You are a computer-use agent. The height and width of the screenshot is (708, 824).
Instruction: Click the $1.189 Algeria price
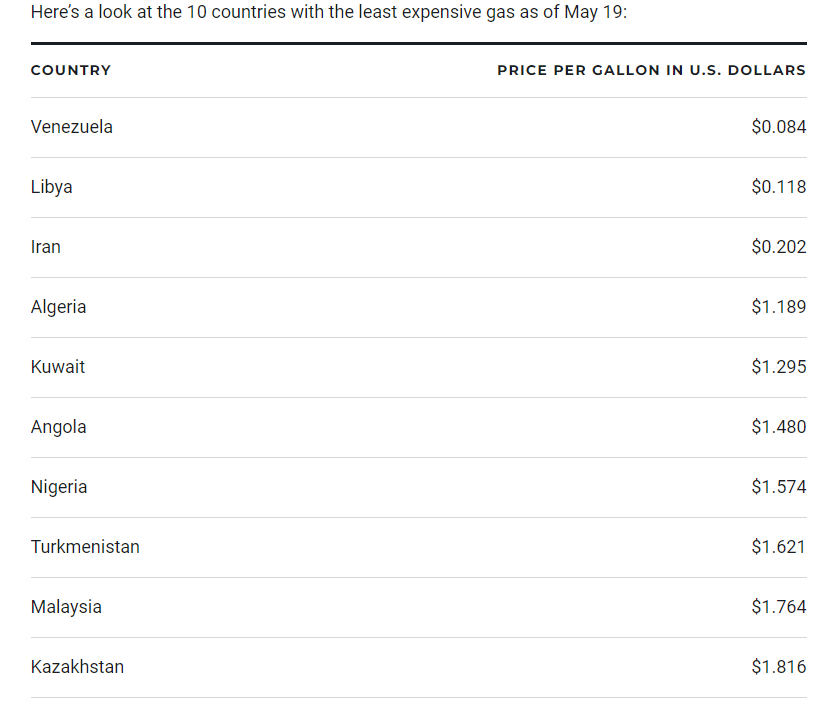tap(779, 307)
